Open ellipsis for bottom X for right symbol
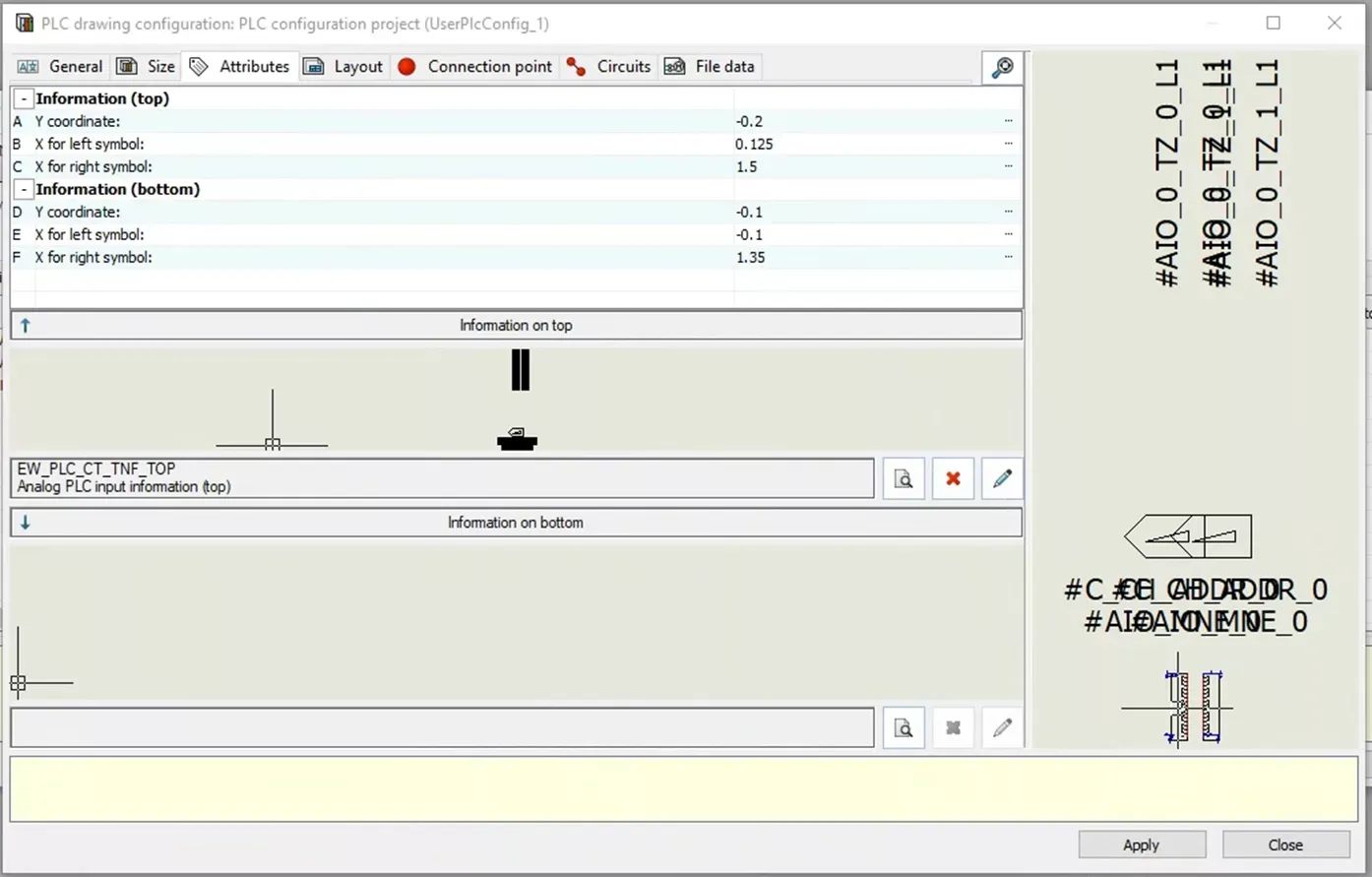1372x877 pixels. 1009,257
